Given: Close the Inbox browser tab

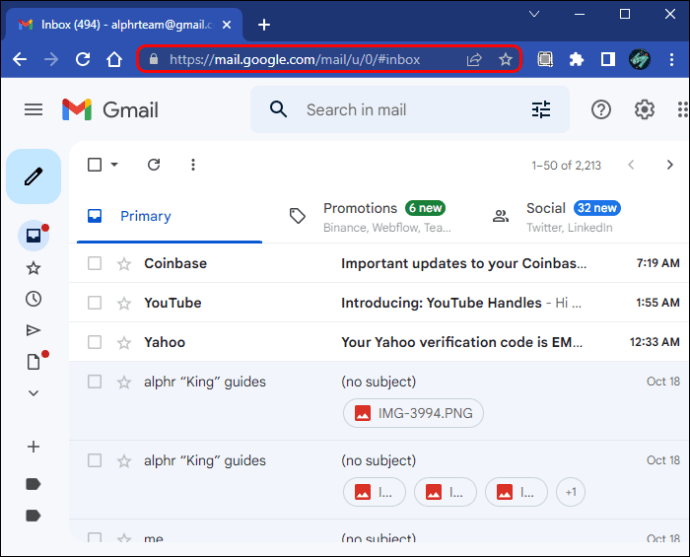Looking at the screenshot, I should (x=227, y=25).
